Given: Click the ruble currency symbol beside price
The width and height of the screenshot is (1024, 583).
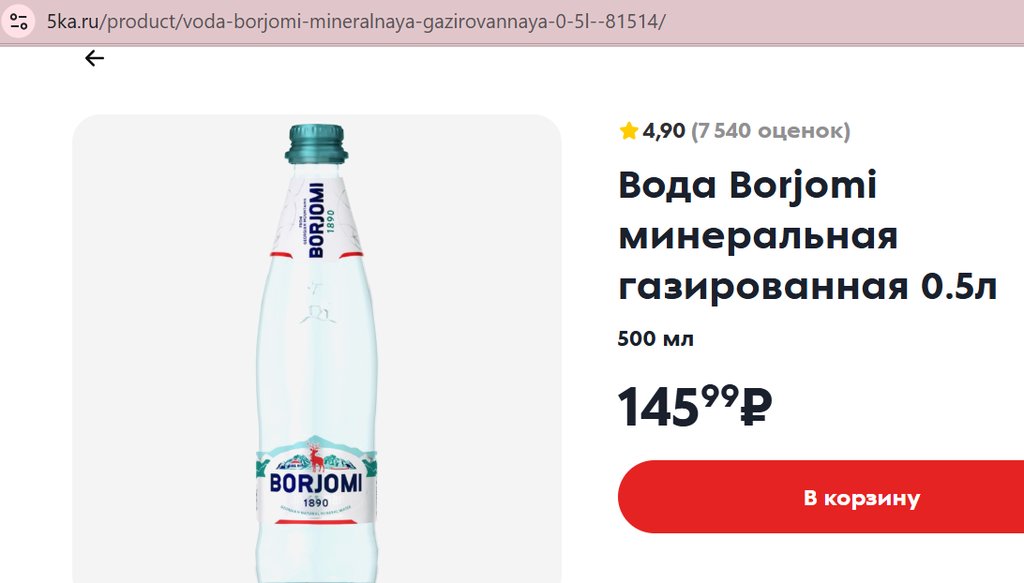Looking at the screenshot, I should 757,406.
